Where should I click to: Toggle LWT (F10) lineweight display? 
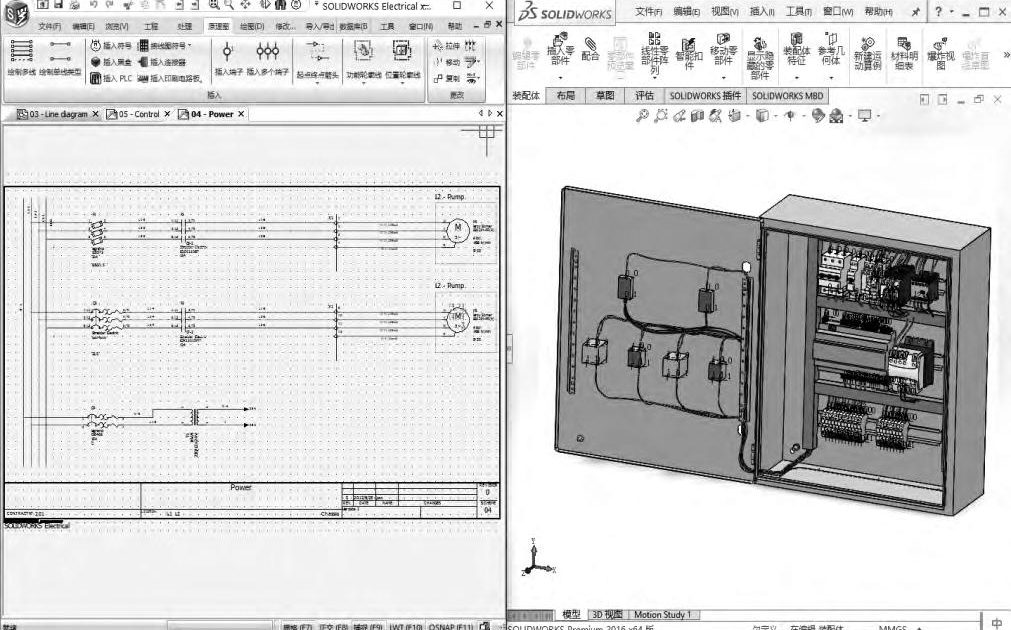[x=406, y=626]
